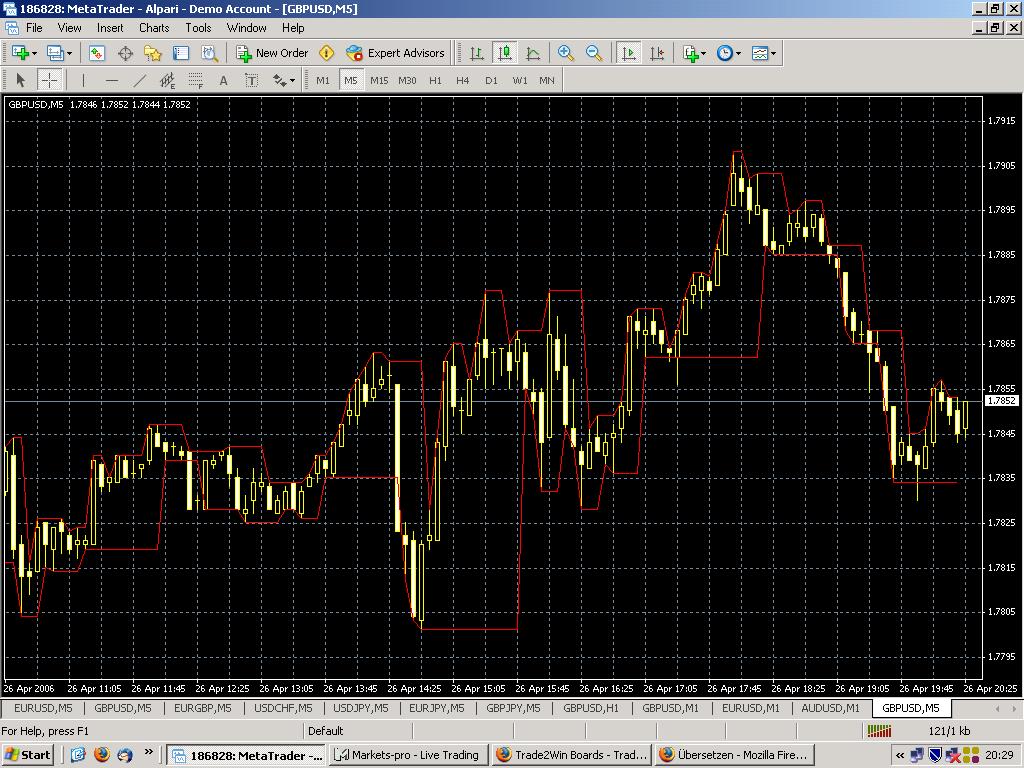Viewport: 1024px width, 768px height.
Task: Select the vertical line drawing tool
Action: 83,80
